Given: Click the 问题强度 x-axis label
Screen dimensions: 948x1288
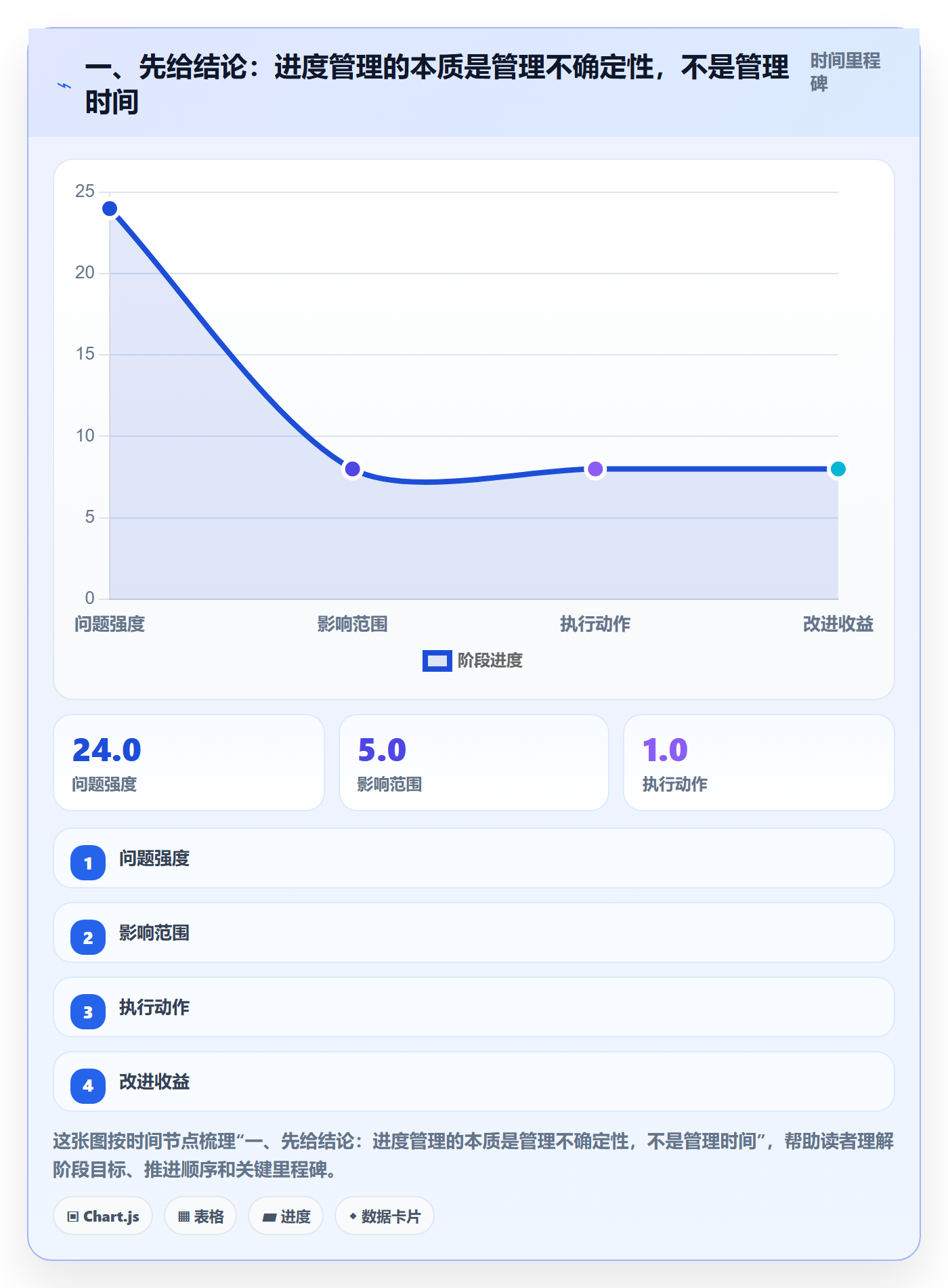Looking at the screenshot, I should pyautogui.click(x=110, y=624).
